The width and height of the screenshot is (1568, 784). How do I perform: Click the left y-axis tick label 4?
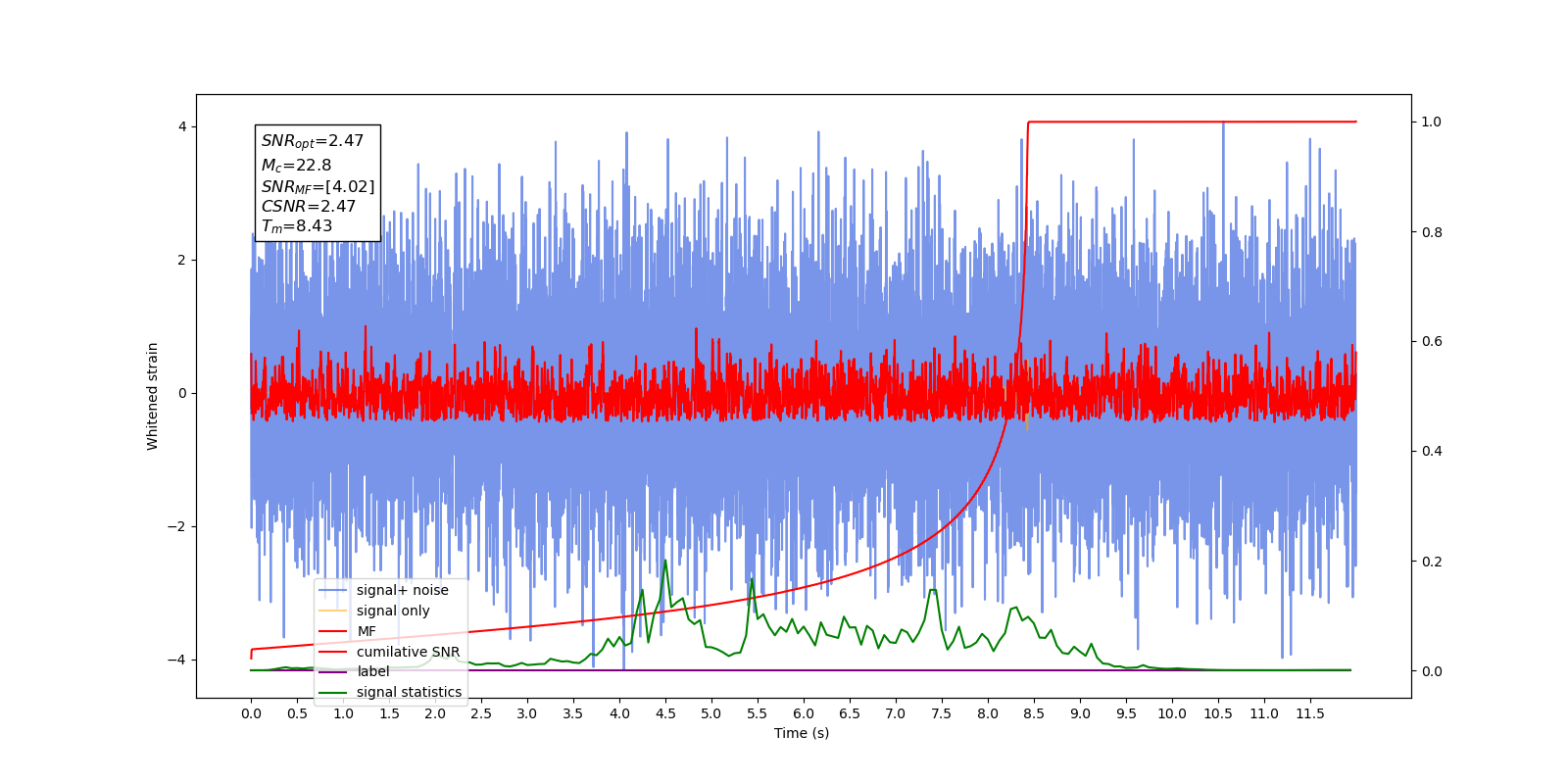(x=182, y=126)
